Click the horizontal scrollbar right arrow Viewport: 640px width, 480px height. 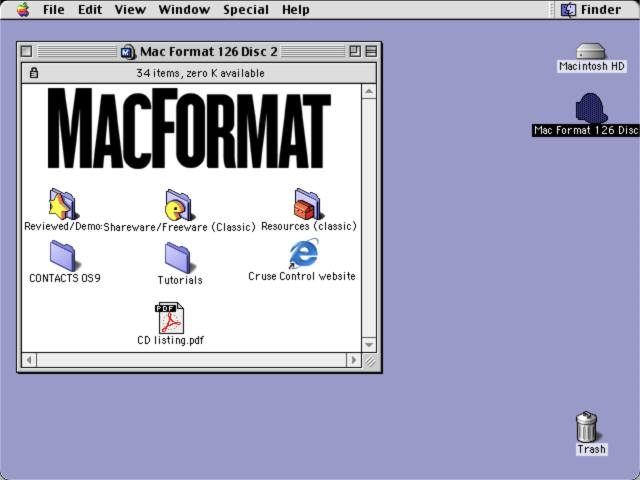pos(353,360)
